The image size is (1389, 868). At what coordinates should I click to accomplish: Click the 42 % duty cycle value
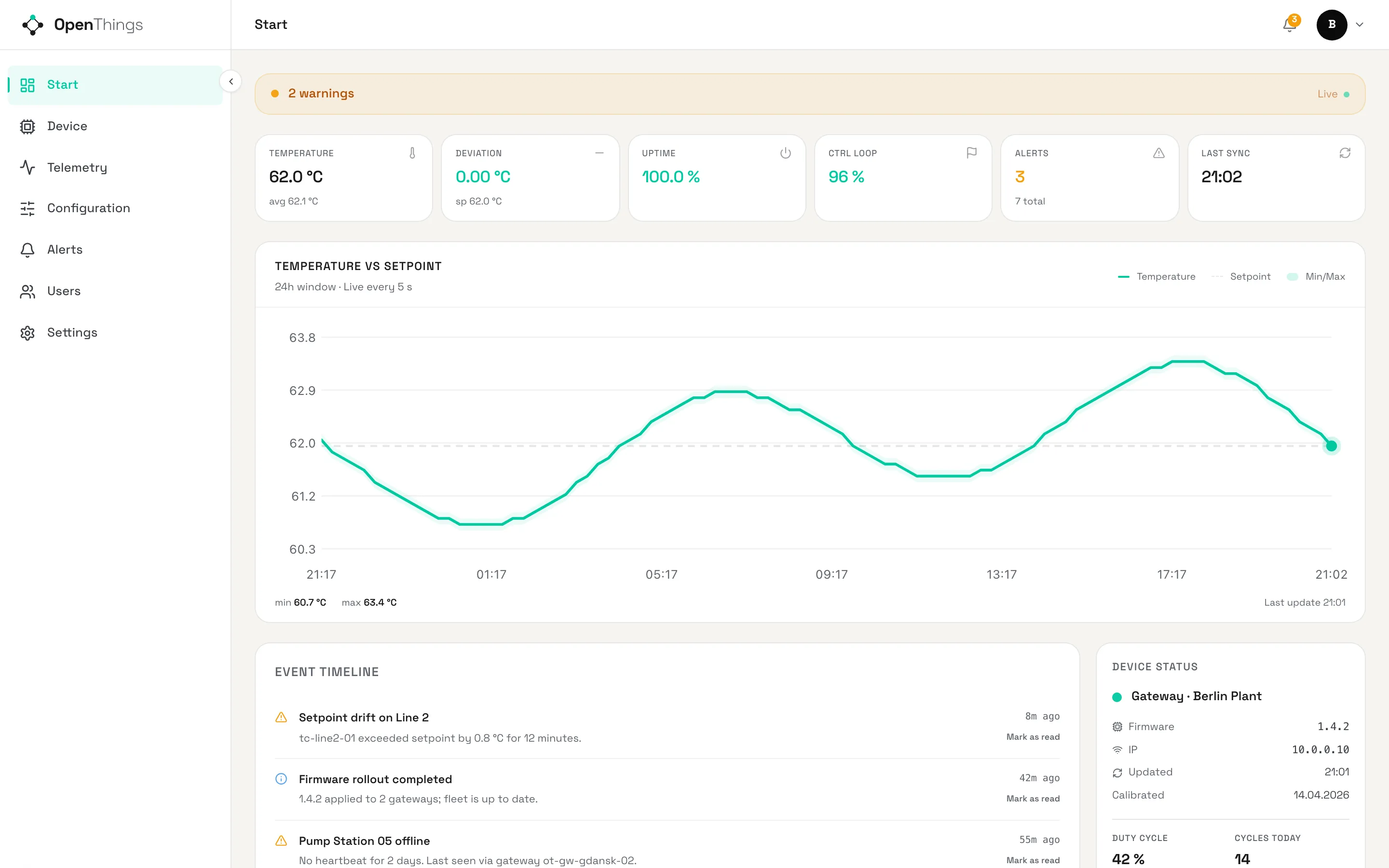click(1128, 859)
